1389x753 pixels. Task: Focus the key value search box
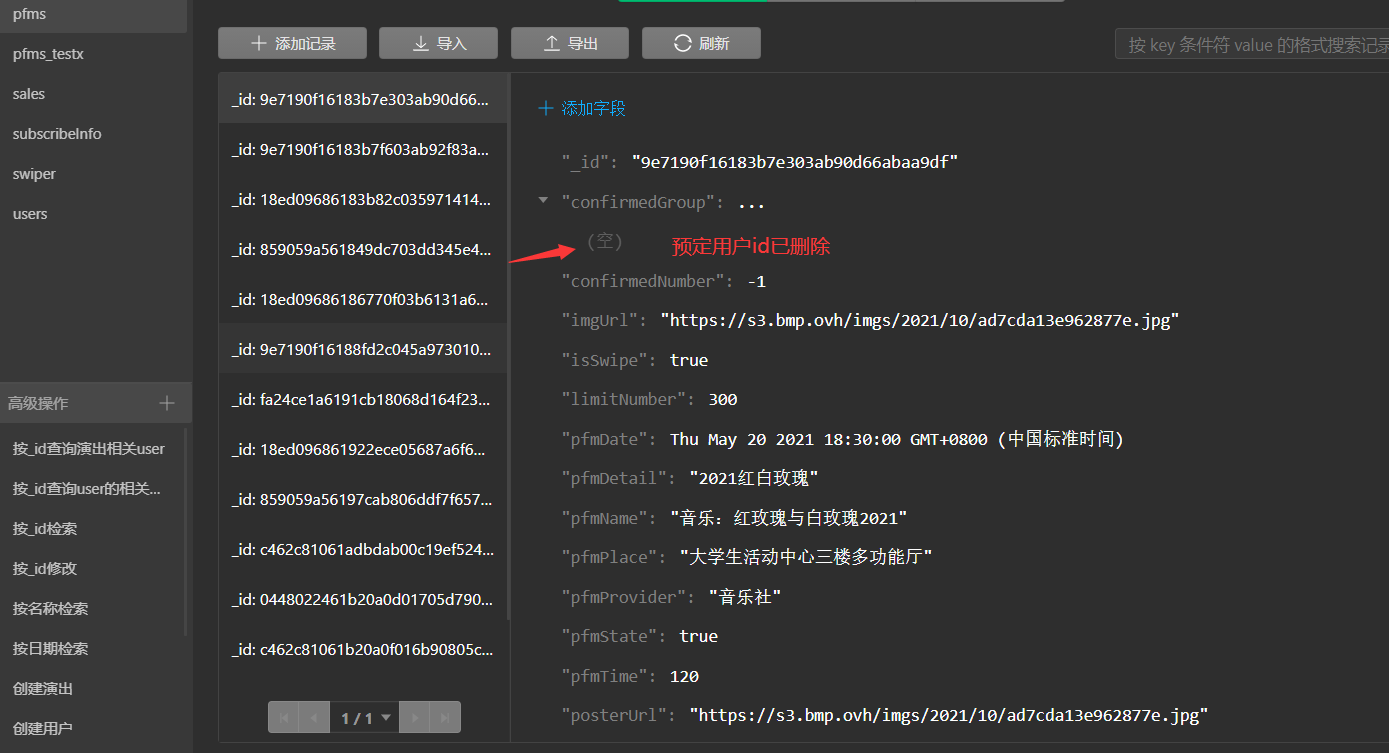1252,45
